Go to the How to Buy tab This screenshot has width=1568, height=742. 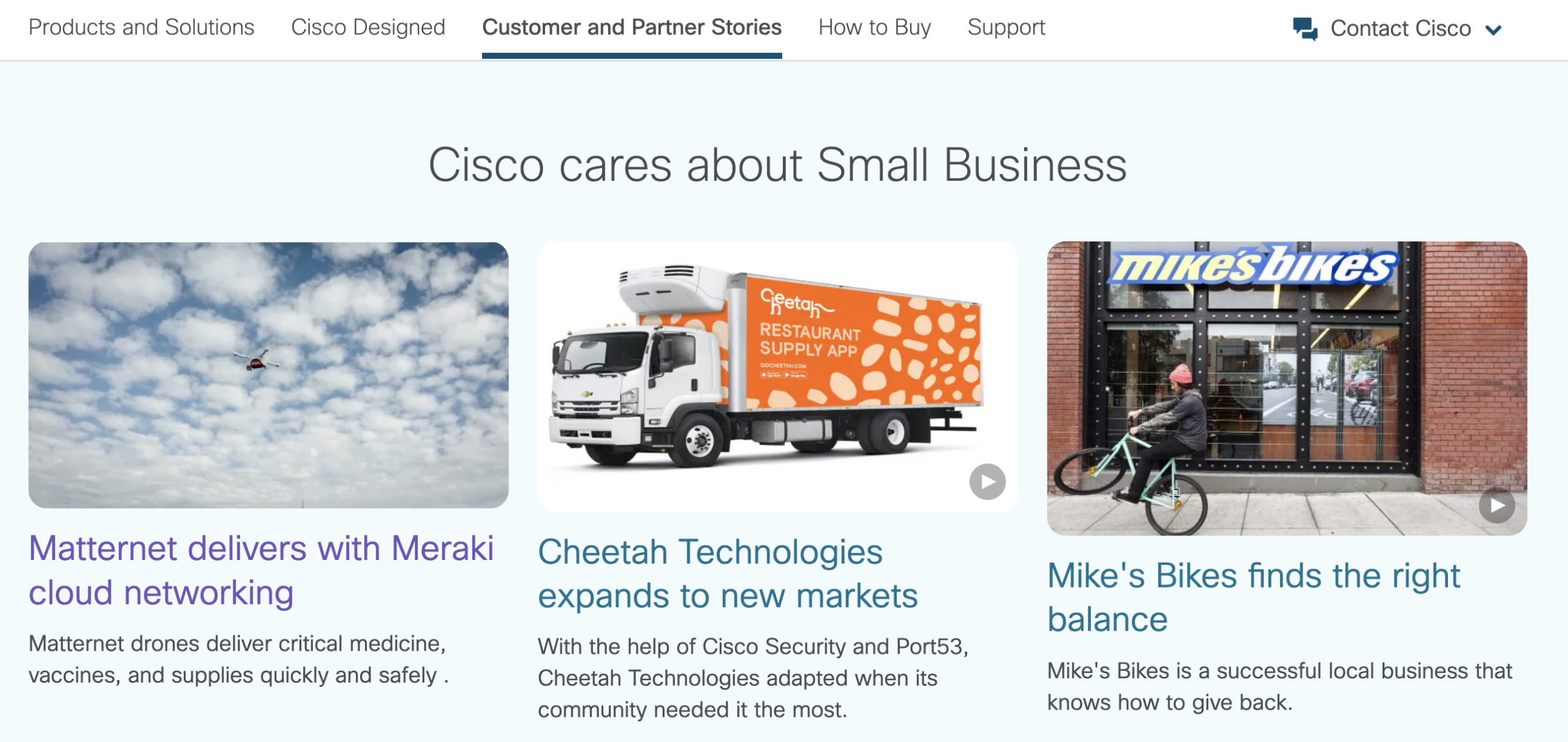coord(875,28)
